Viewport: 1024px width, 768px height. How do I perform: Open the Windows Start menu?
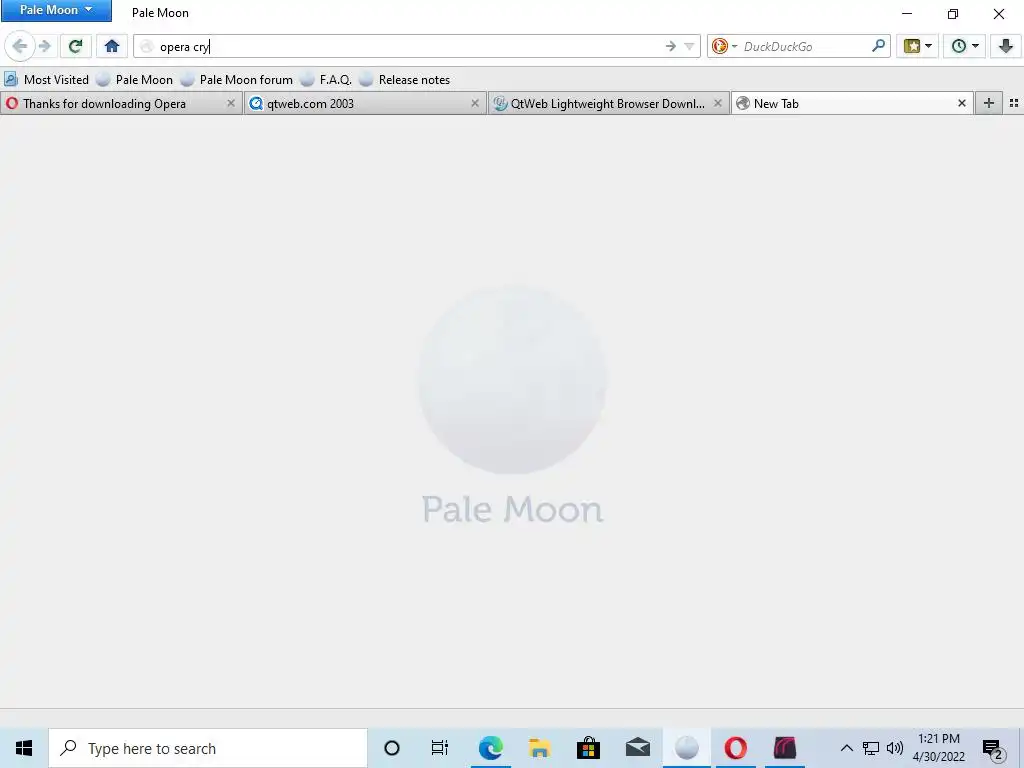(24, 748)
